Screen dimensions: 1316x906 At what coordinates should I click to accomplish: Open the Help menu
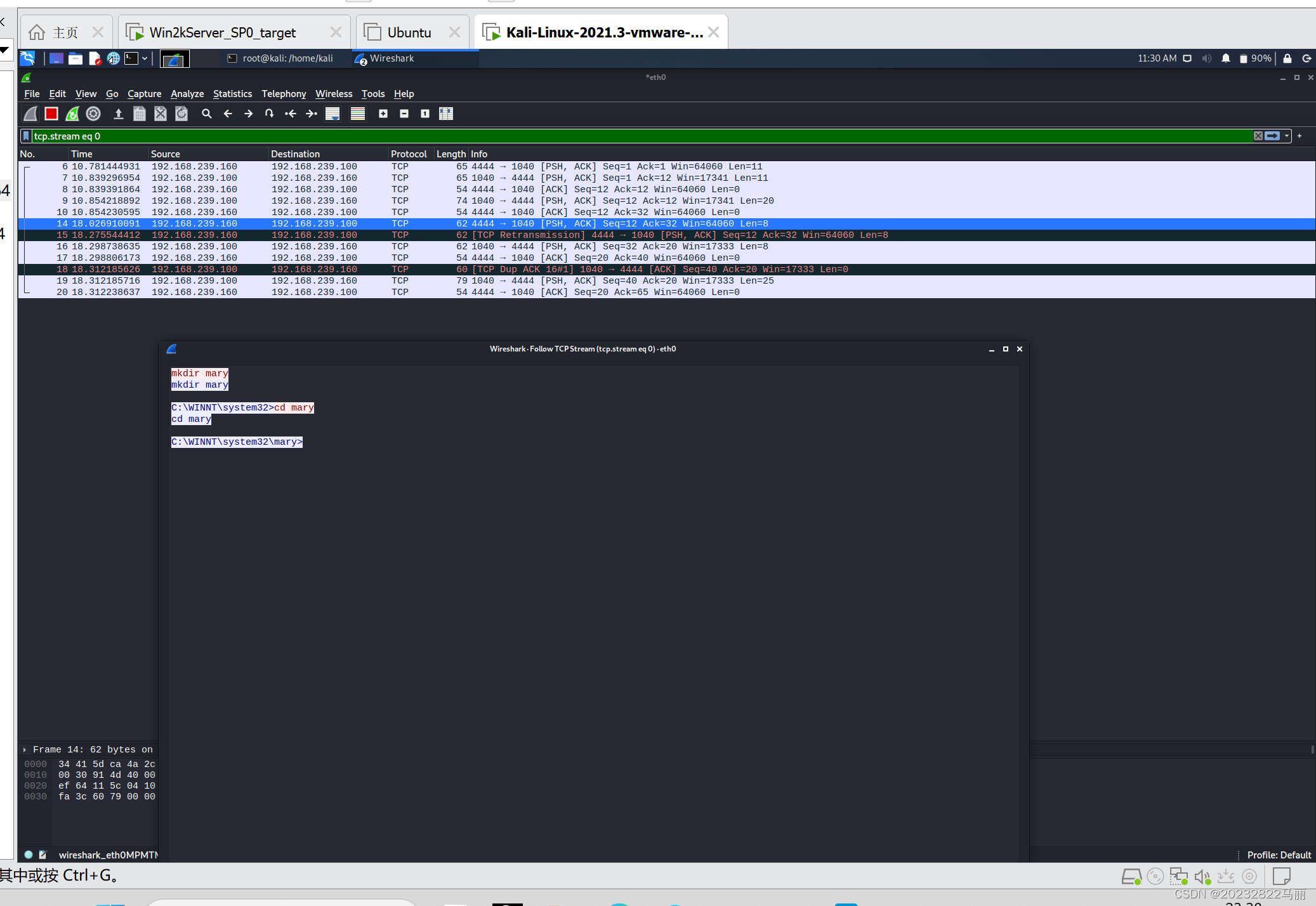(404, 94)
